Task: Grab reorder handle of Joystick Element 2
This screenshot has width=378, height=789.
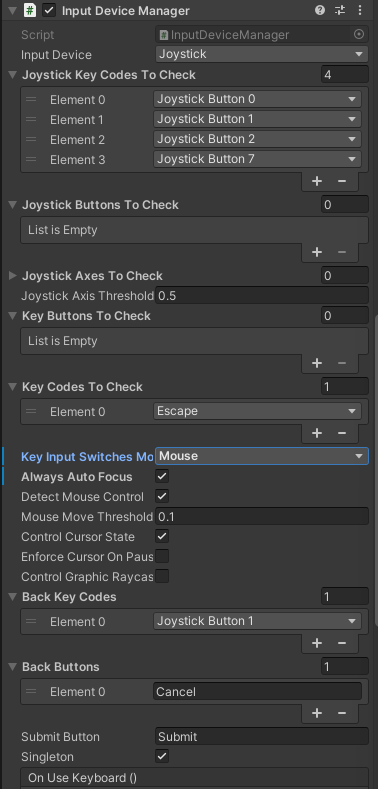Action: (31, 139)
